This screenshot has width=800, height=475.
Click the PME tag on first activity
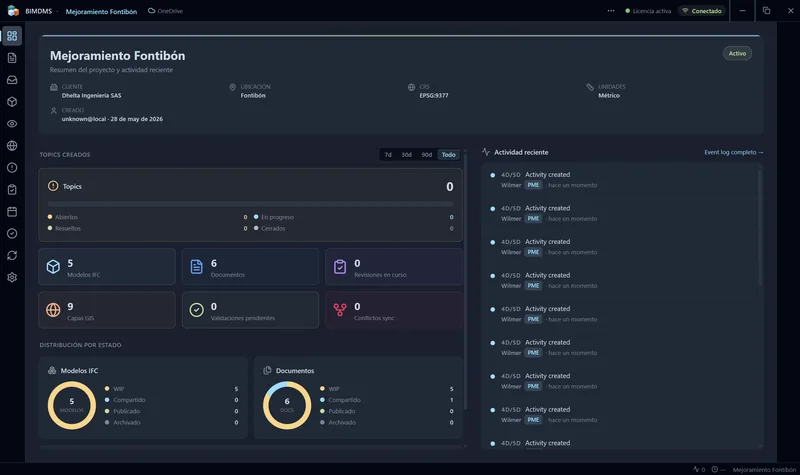coord(533,185)
